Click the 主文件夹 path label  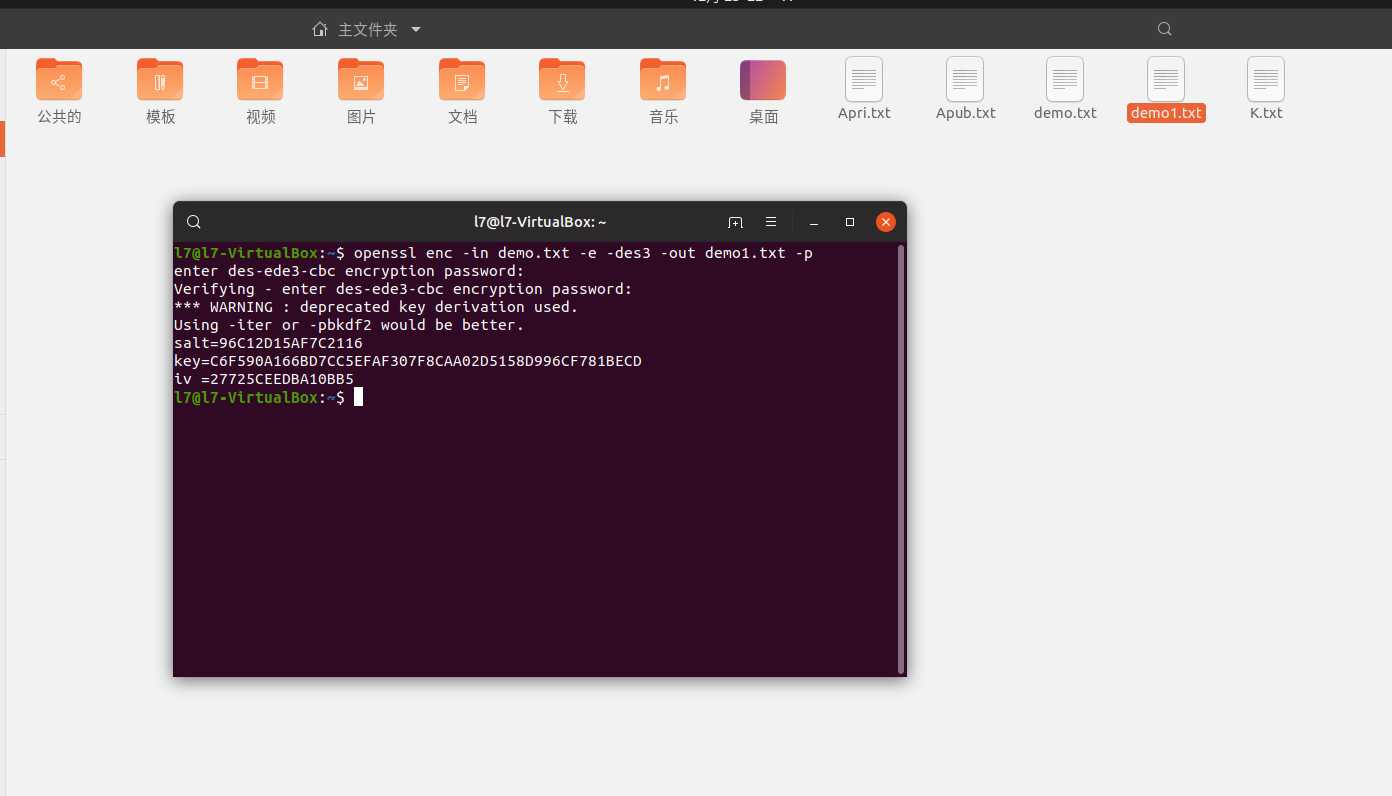[368, 30]
